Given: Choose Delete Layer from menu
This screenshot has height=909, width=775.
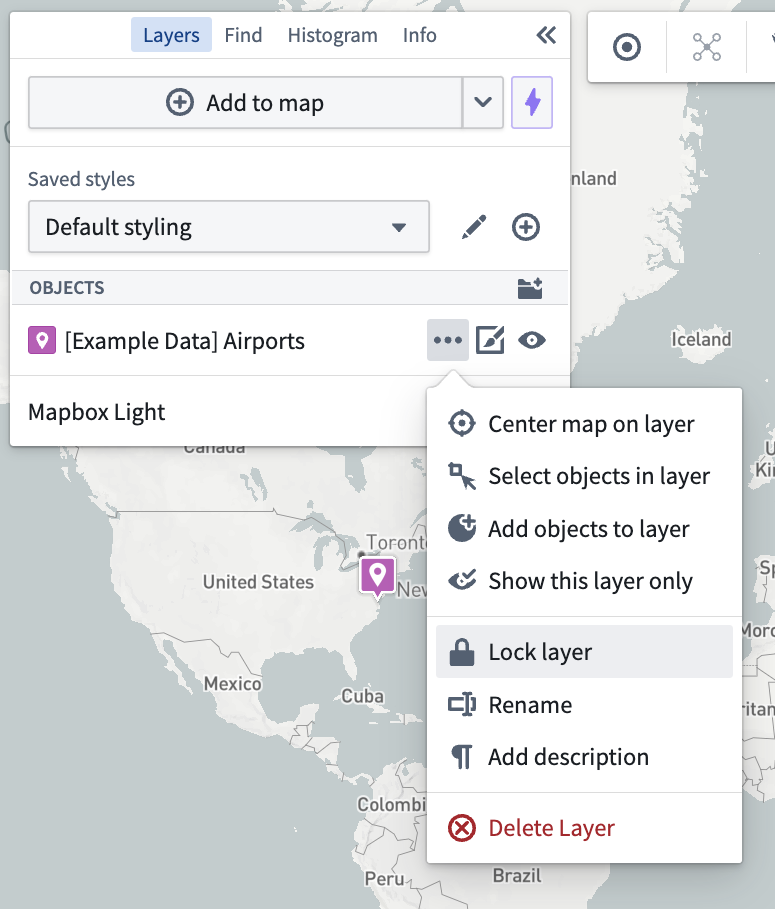Looking at the screenshot, I should point(584,828).
